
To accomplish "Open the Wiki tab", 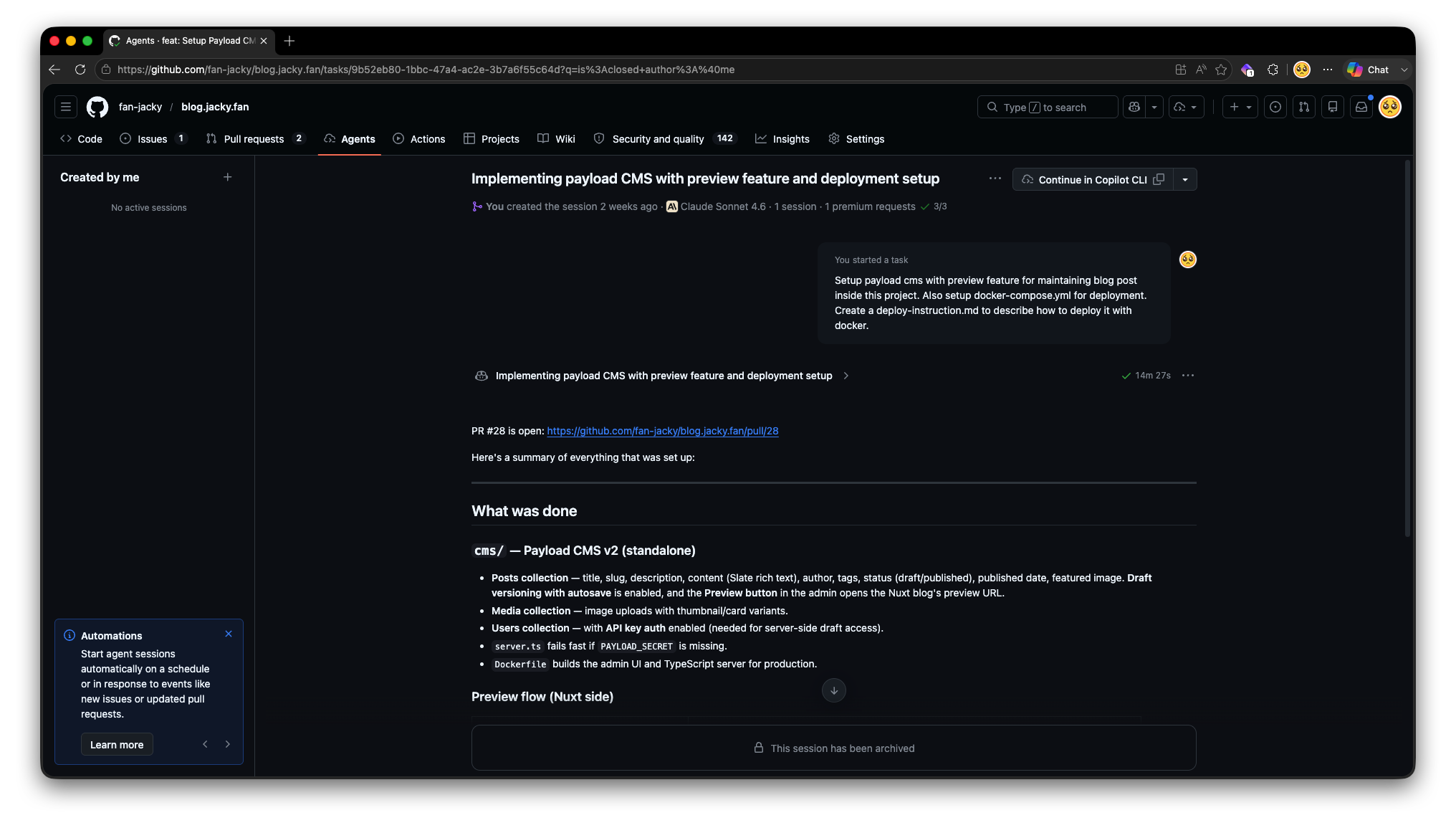I will click(x=557, y=139).
